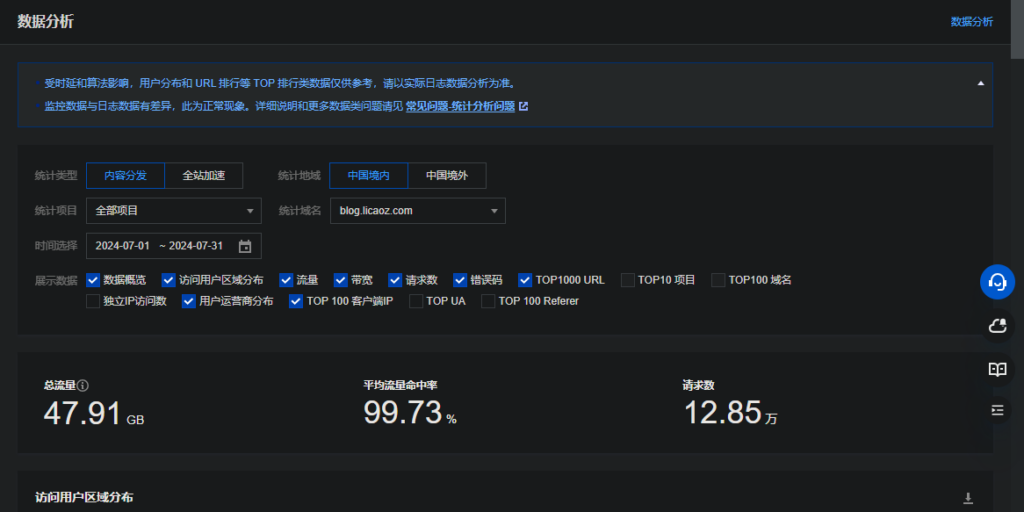Click external link icon after 统计分析问题
Screen dimensions: 1024x512
(523, 106)
